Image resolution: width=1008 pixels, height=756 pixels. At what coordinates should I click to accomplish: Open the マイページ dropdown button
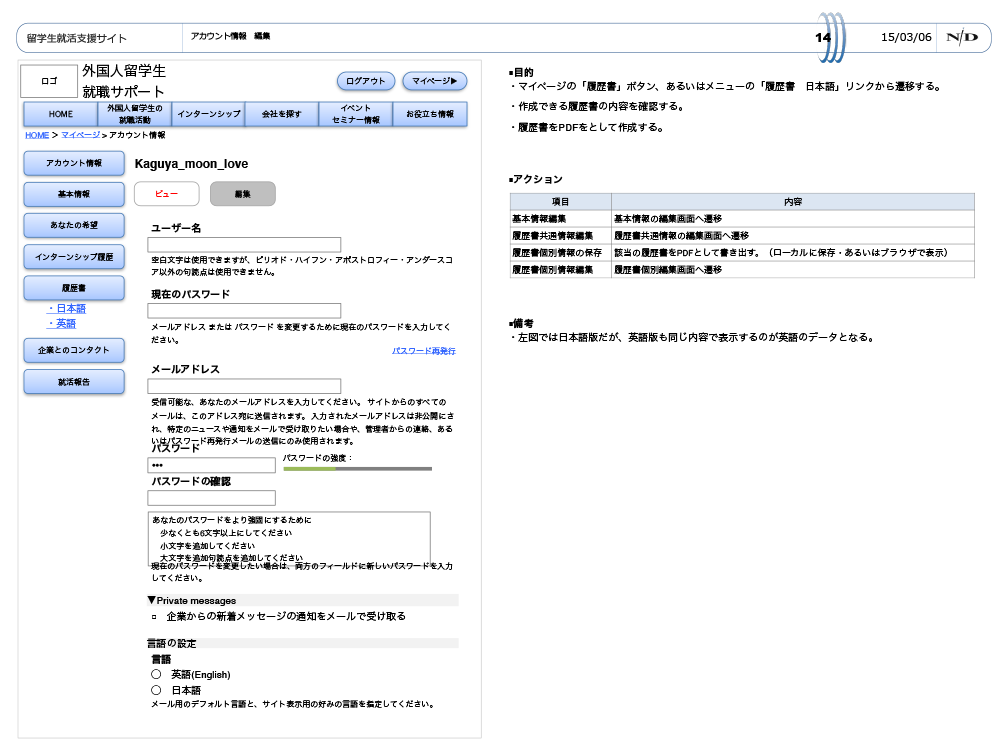pyautogui.click(x=434, y=81)
